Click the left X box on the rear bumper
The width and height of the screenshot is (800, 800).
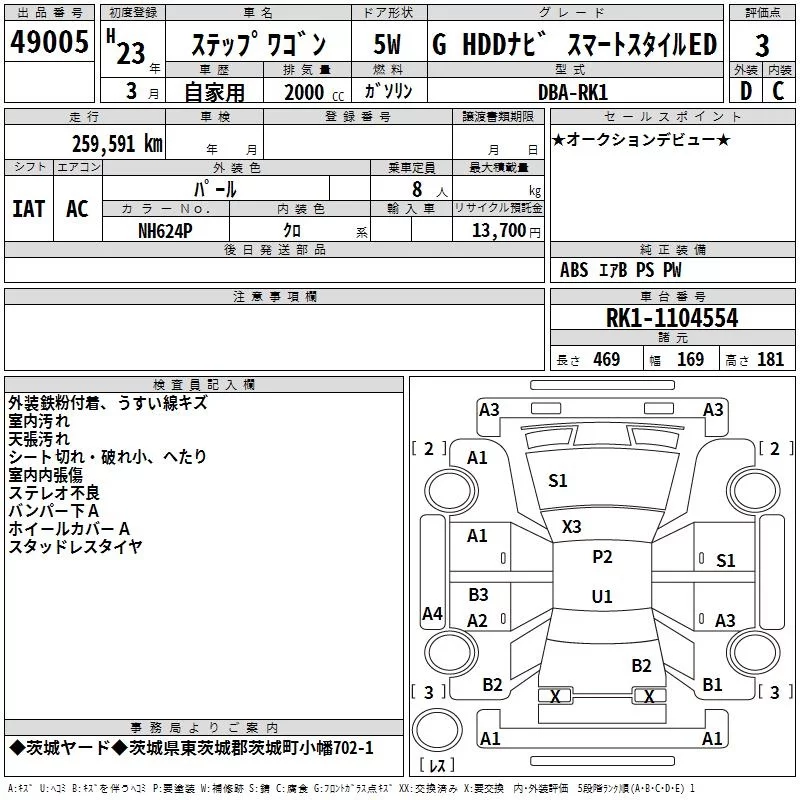(554, 696)
